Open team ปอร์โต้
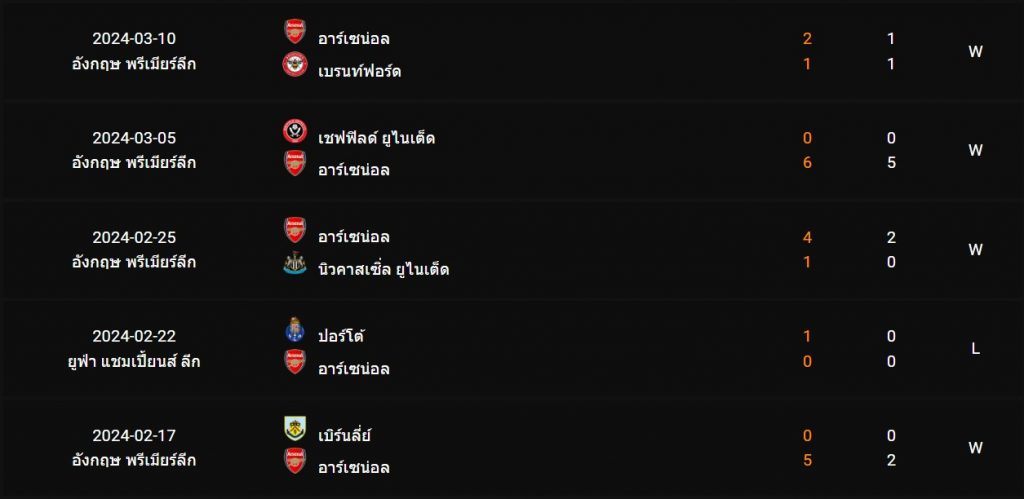The width and height of the screenshot is (1024, 499). click(341, 336)
